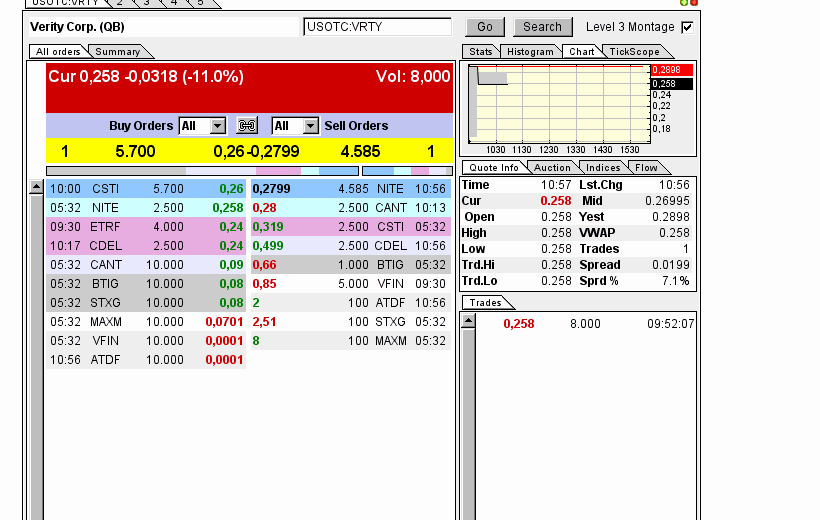Switch to workspace tab 2
This screenshot has height=520, width=820.
[120, 3]
